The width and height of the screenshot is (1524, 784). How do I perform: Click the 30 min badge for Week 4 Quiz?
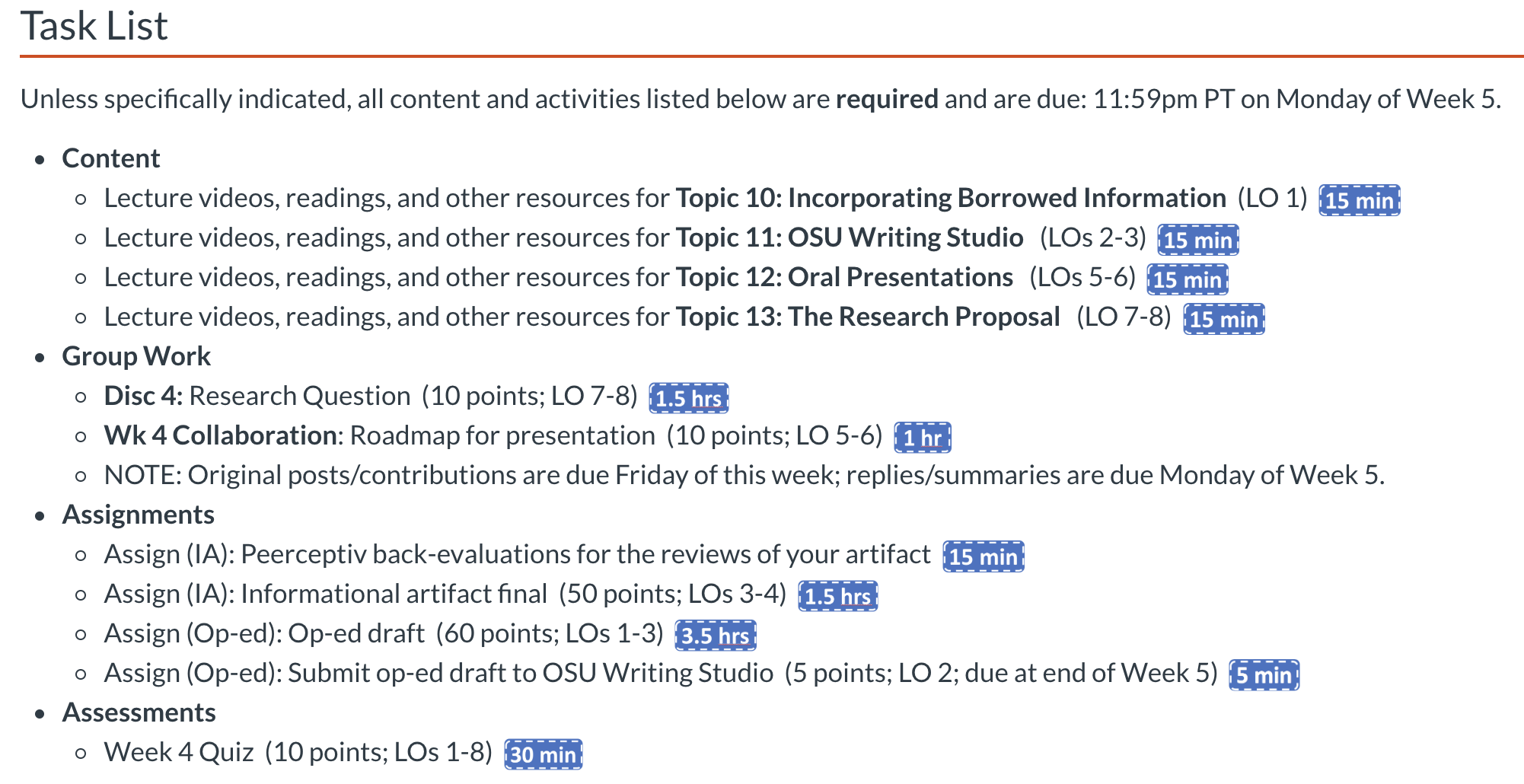click(544, 754)
